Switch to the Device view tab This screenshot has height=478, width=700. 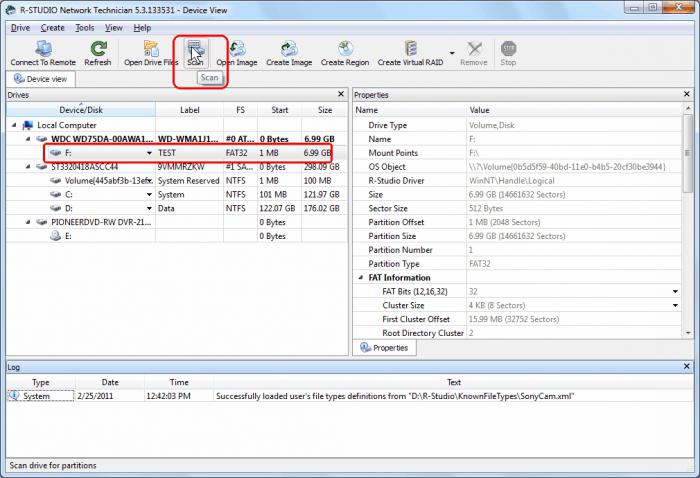41,79
